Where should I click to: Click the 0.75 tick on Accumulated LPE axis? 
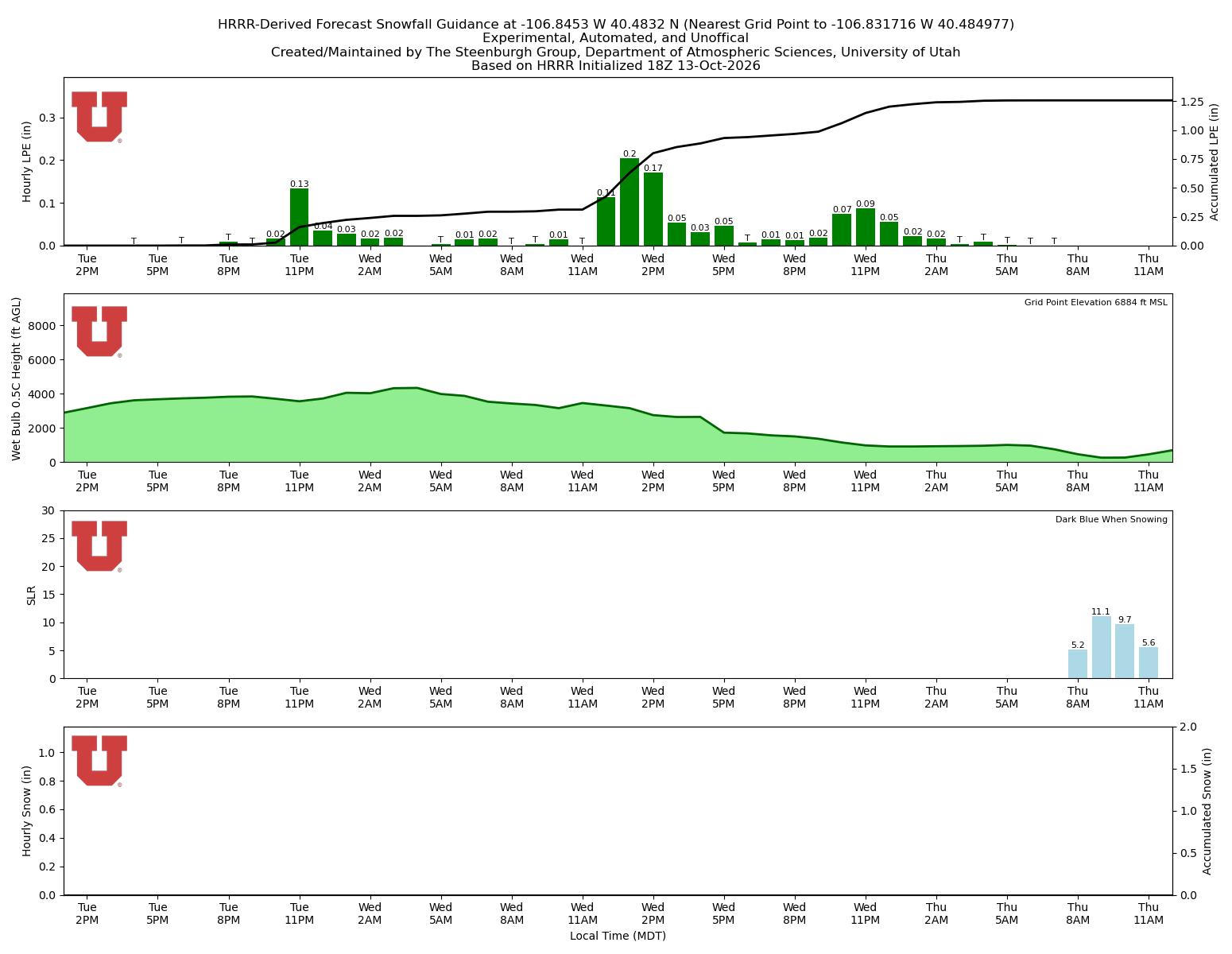coord(1191,159)
